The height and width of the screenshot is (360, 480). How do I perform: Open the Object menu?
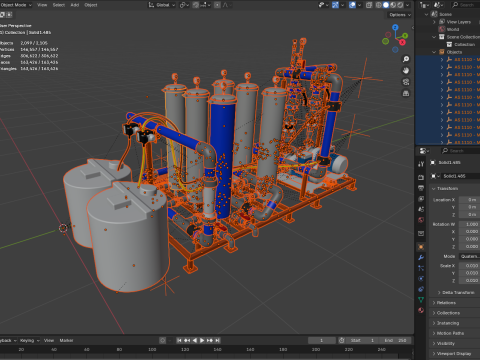click(x=91, y=5)
